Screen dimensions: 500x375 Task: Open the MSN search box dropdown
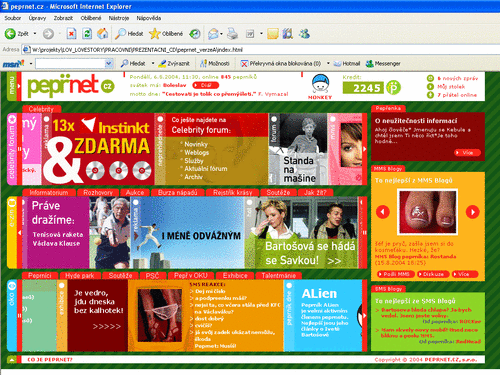coord(109,63)
